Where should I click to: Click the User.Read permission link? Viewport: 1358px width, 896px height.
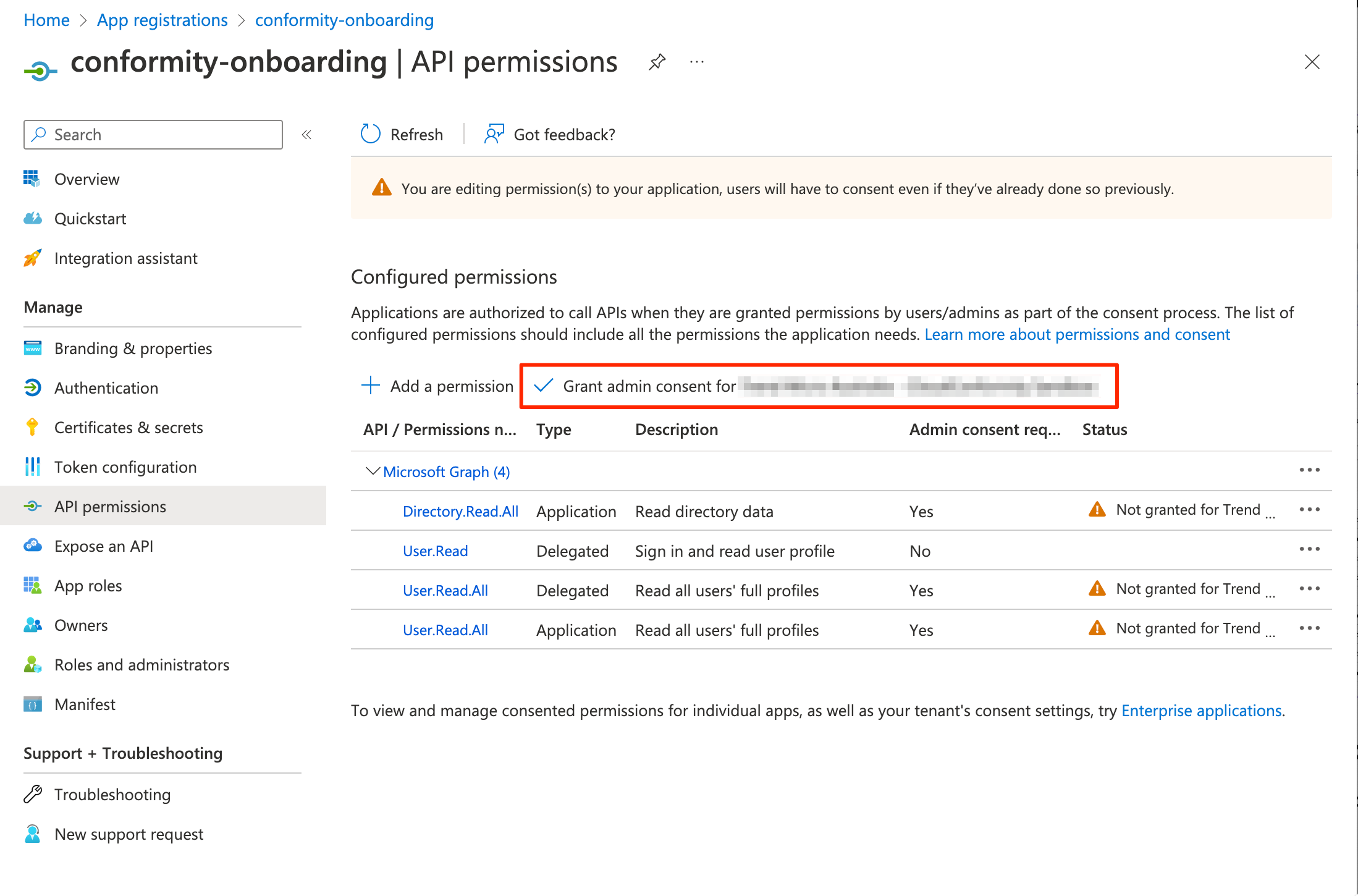435,551
